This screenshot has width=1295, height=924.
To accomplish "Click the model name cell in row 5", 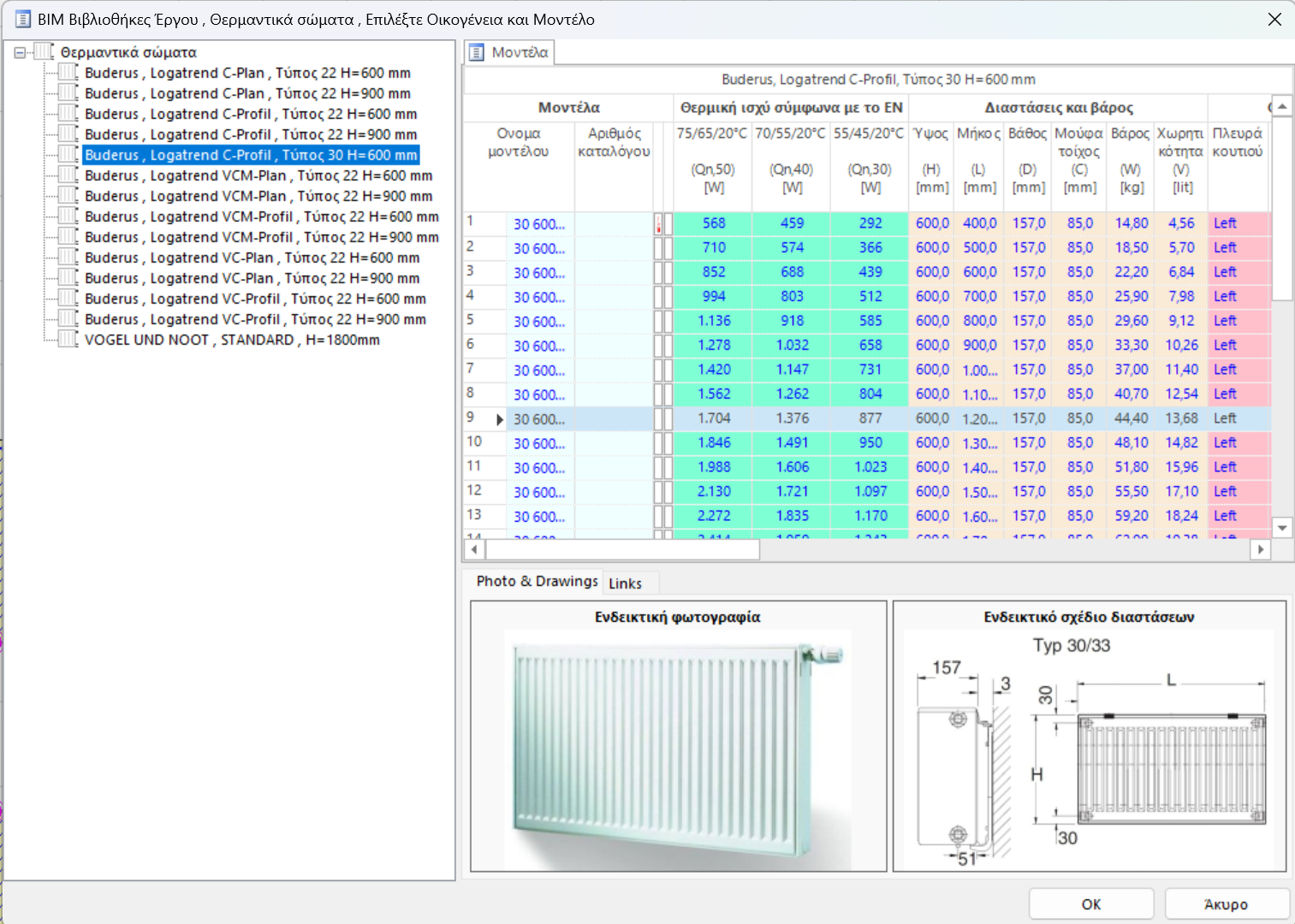I will click(539, 321).
